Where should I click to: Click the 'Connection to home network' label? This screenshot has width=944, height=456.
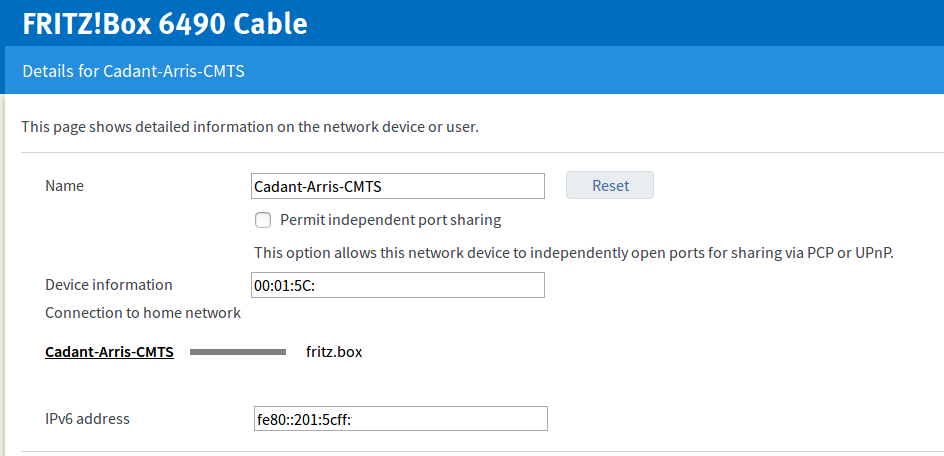tap(143, 313)
